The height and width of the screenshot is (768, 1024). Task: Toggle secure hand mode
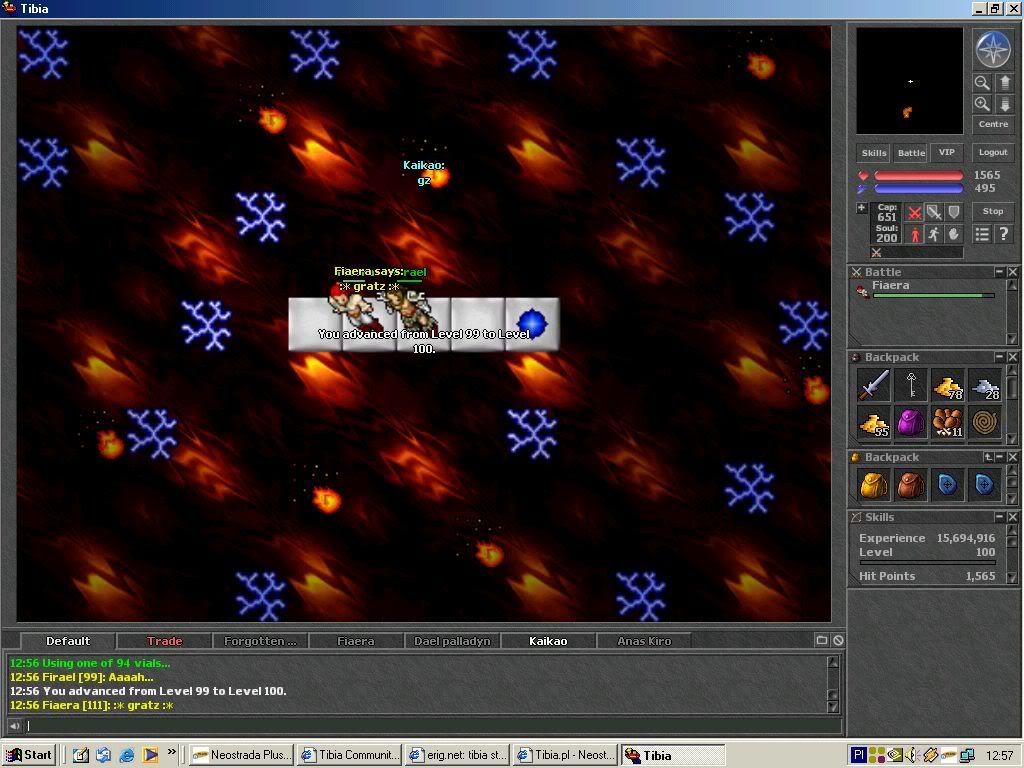[954, 234]
